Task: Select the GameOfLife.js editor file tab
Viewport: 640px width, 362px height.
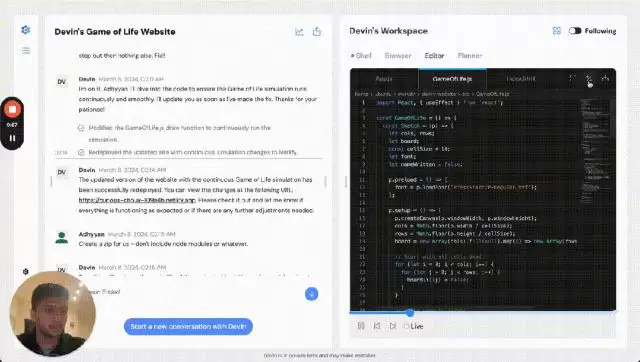Action: (452, 79)
